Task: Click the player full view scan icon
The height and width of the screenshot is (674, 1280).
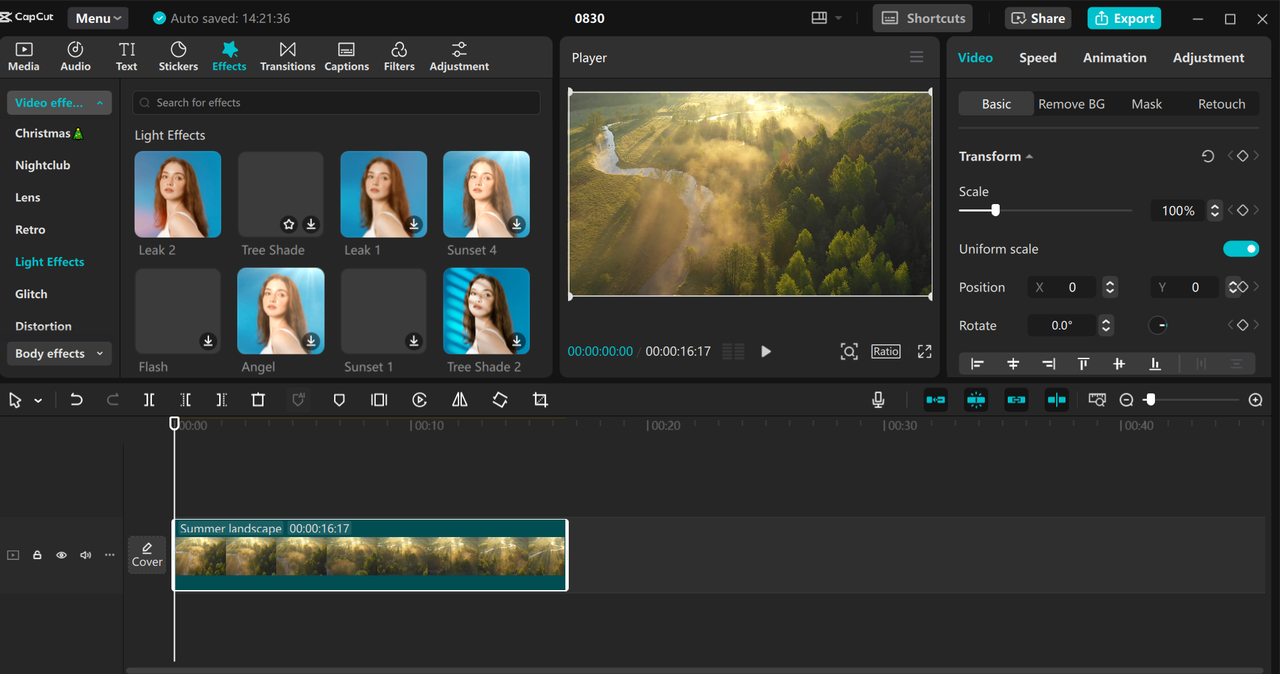Action: 849,351
